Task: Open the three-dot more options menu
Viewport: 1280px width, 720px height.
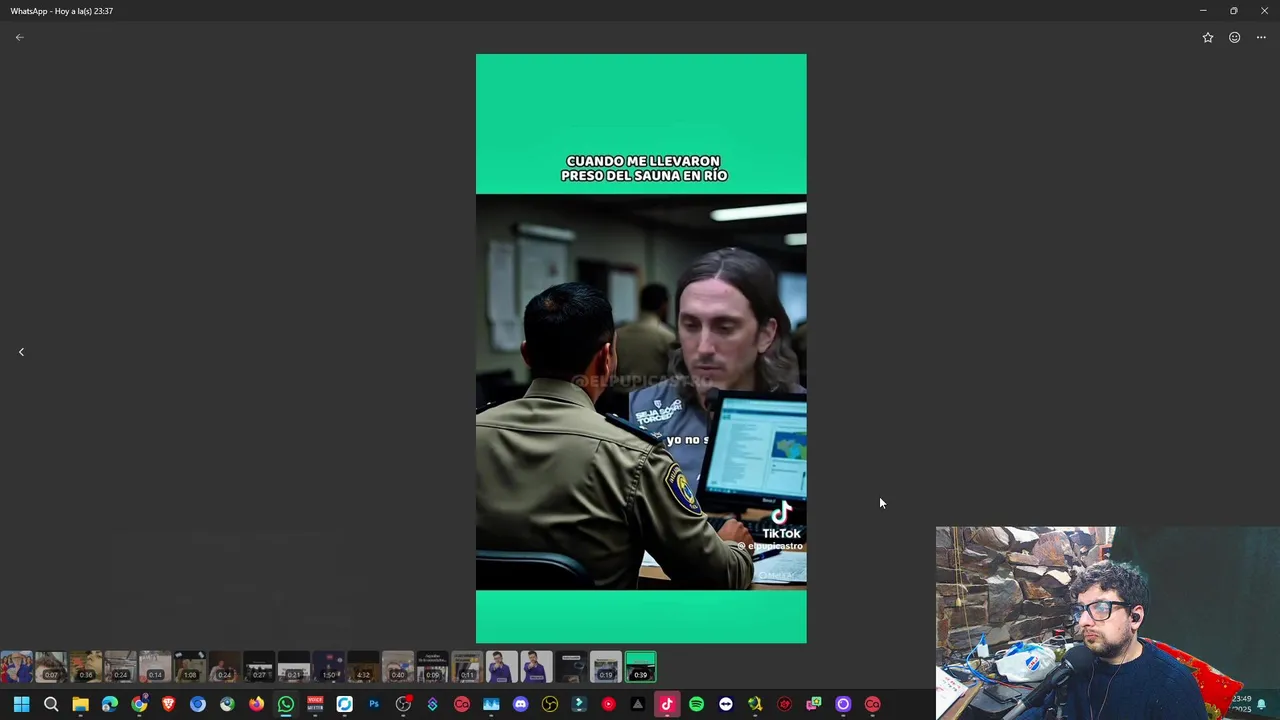Action: pyautogui.click(x=1261, y=37)
